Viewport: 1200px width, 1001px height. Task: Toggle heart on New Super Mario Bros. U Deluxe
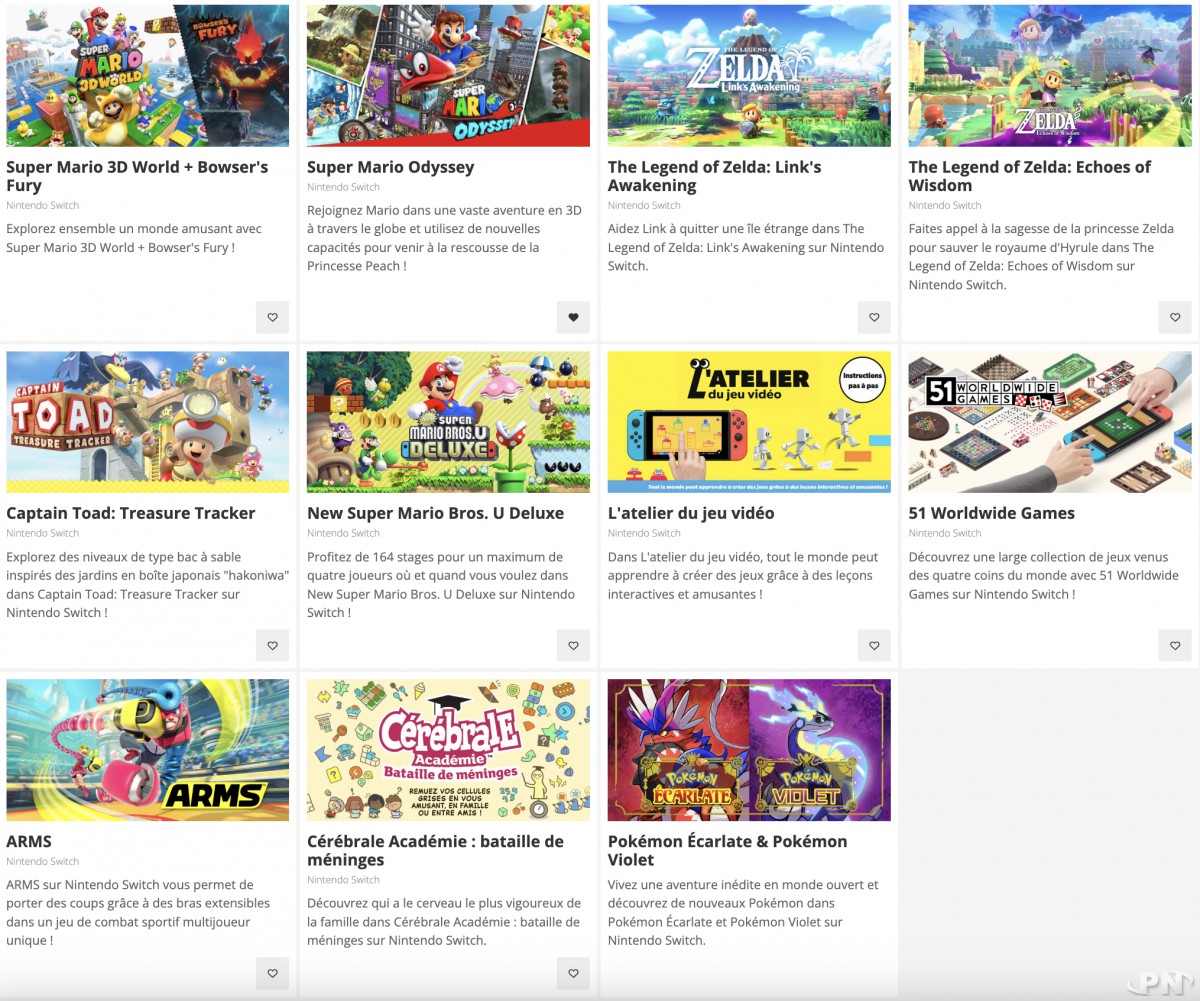tap(573, 646)
